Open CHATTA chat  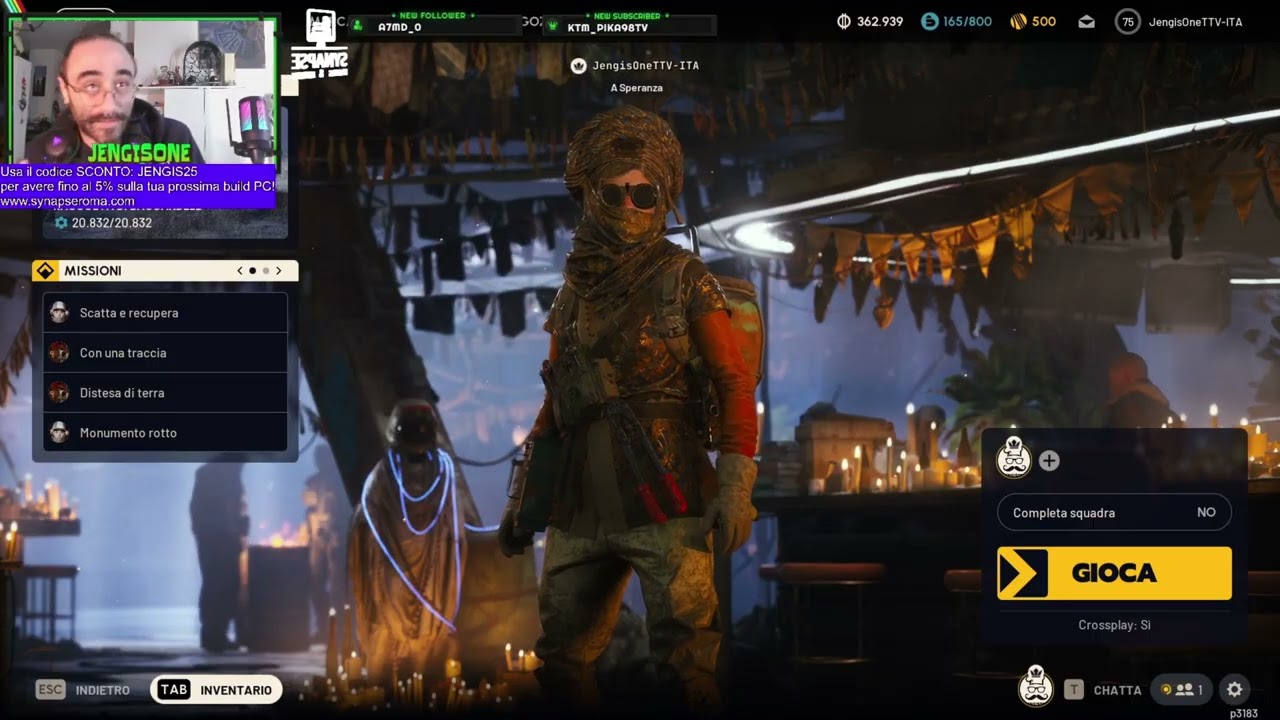click(x=1117, y=690)
